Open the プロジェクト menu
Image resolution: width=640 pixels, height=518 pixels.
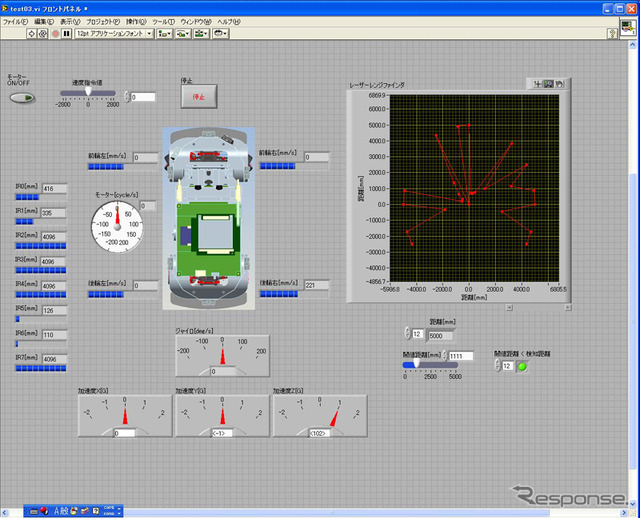coord(103,22)
